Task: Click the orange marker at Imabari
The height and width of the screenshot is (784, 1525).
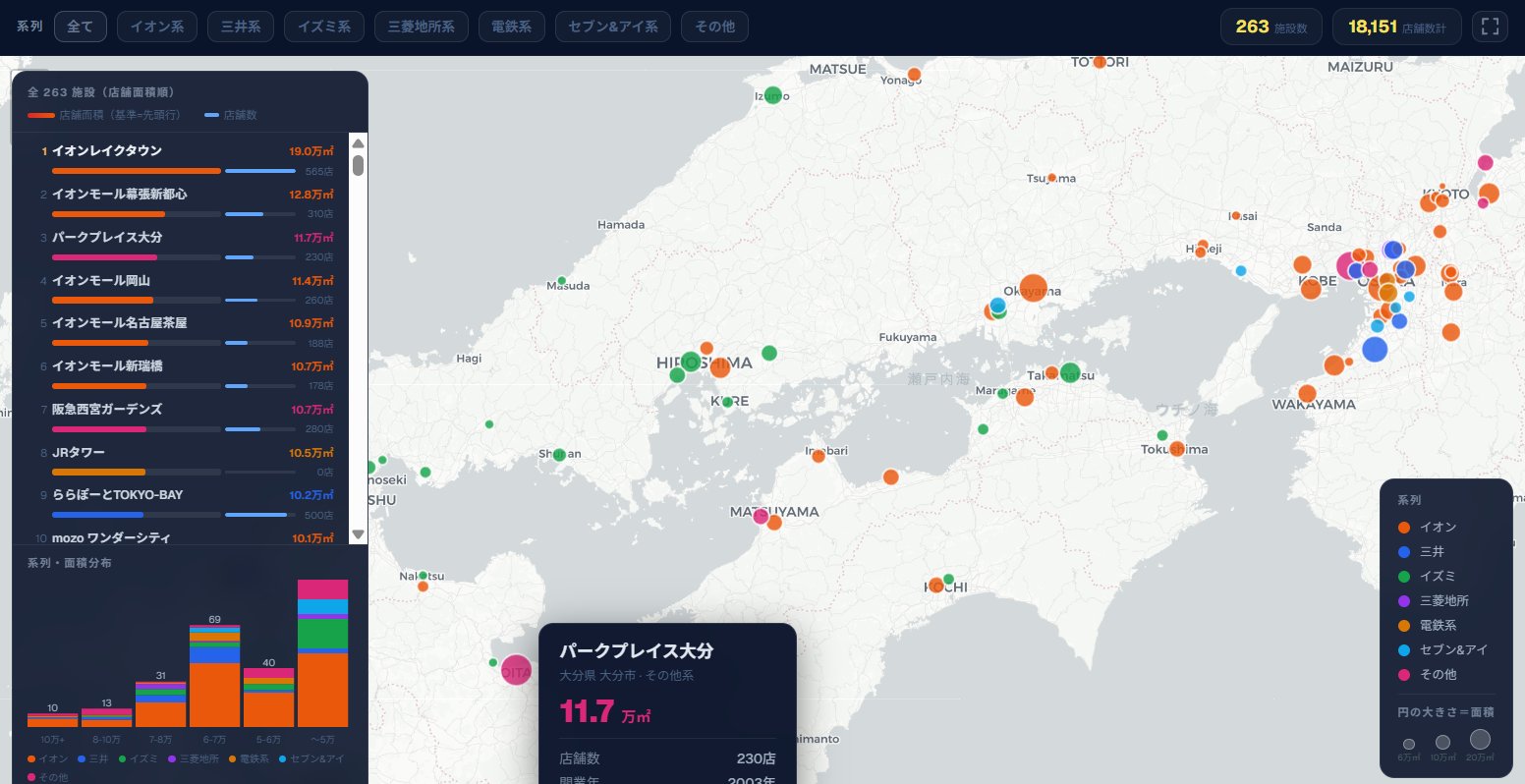Action: [818, 456]
